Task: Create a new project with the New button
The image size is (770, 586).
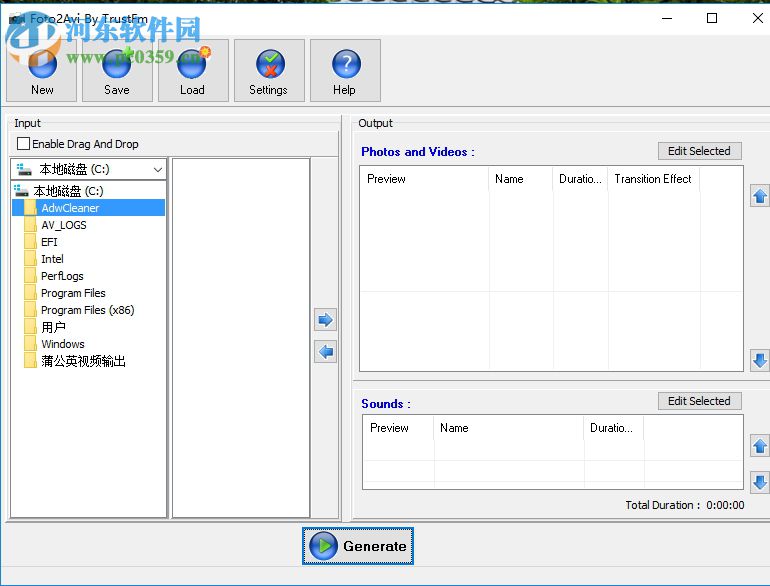Action: click(x=42, y=71)
